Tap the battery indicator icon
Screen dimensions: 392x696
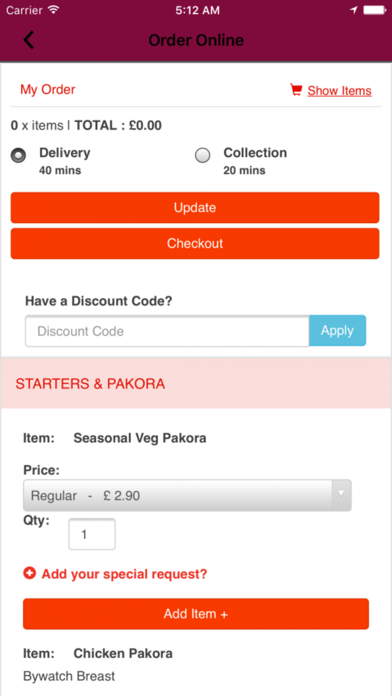(375, 10)
